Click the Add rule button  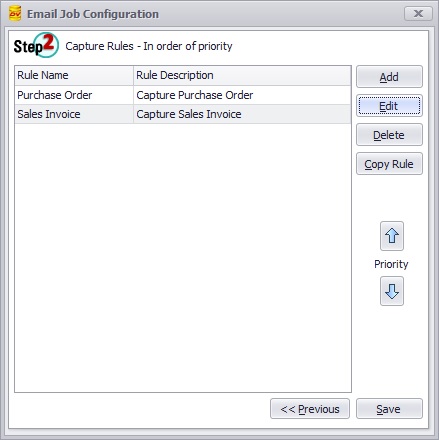(x=389, y=77)
